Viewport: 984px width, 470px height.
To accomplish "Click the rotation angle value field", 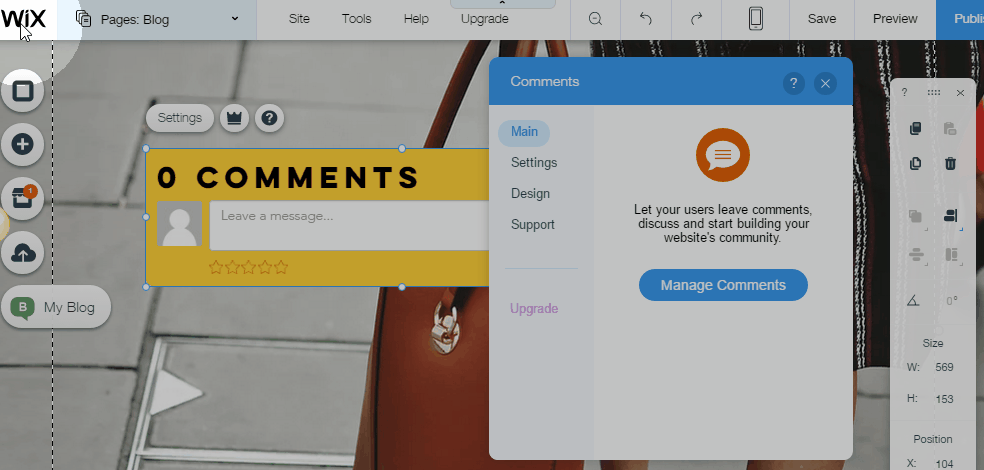I will 951,301.
